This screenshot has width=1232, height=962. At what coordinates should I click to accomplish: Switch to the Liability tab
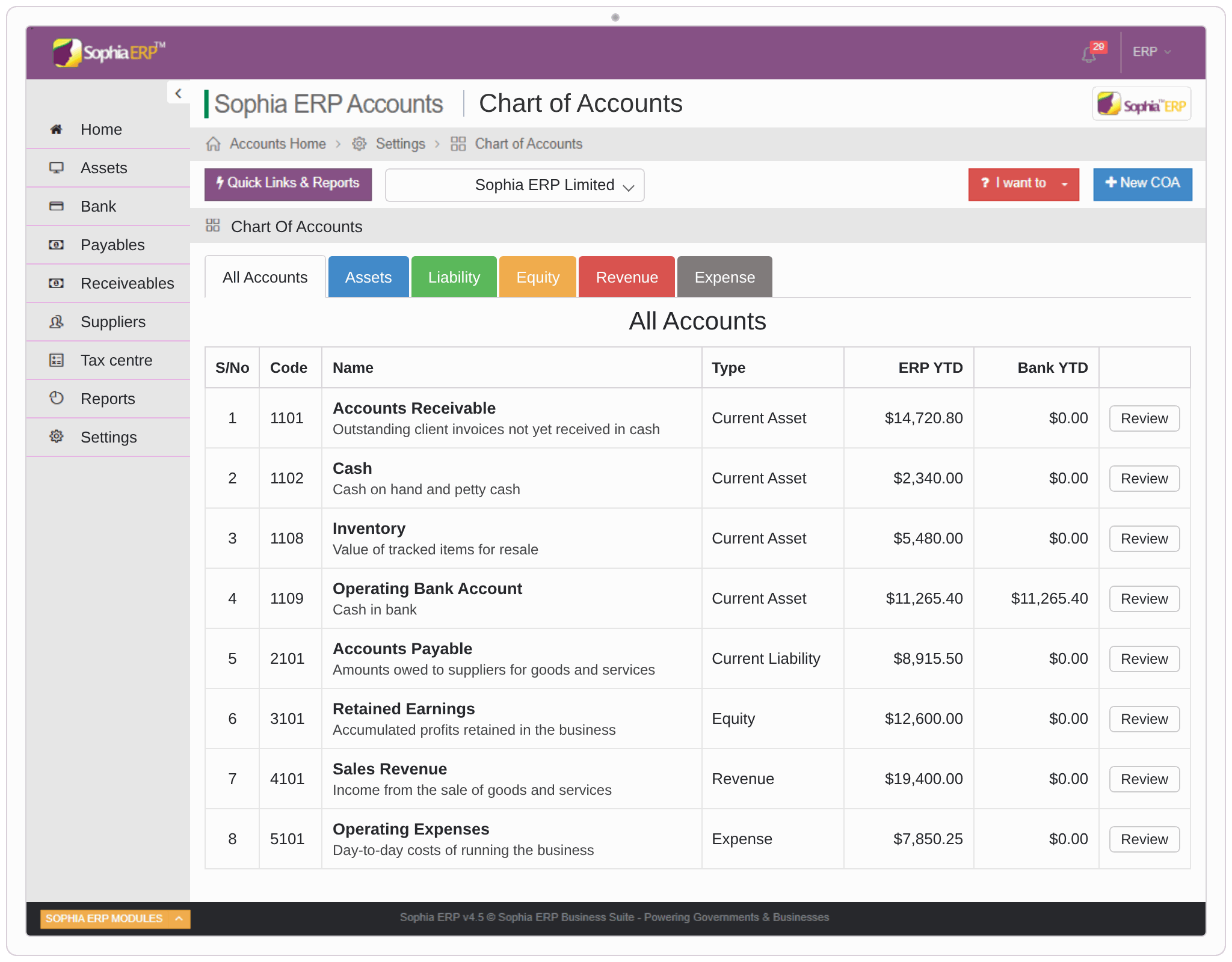click(x=454, y=277)
